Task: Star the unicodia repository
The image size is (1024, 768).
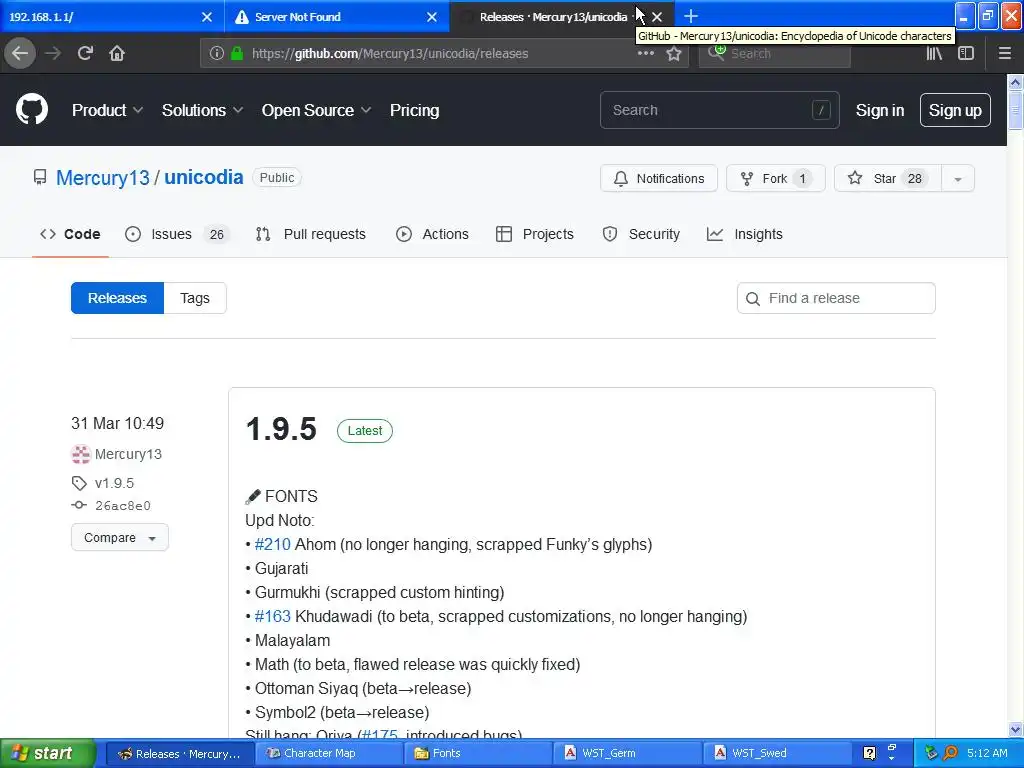Action: point(888,178)
